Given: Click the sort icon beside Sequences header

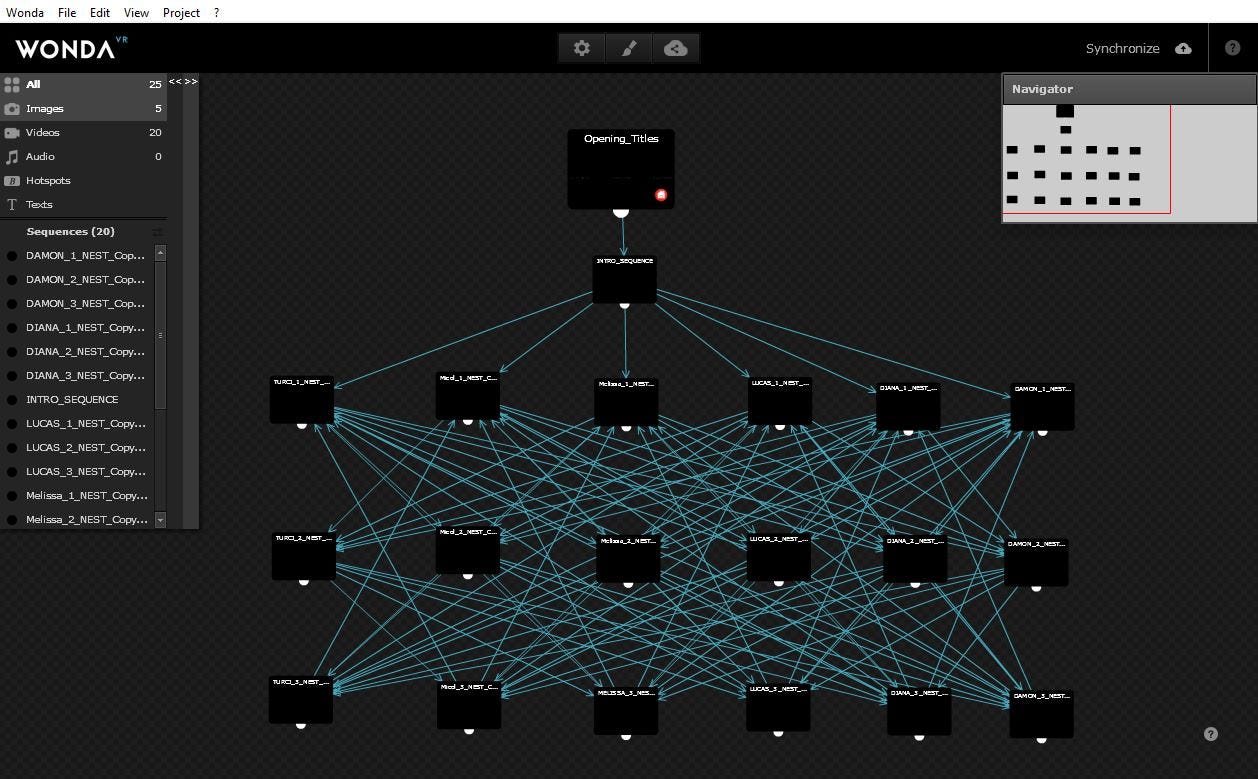Looking at the screenshot, I should pos(157,232).
